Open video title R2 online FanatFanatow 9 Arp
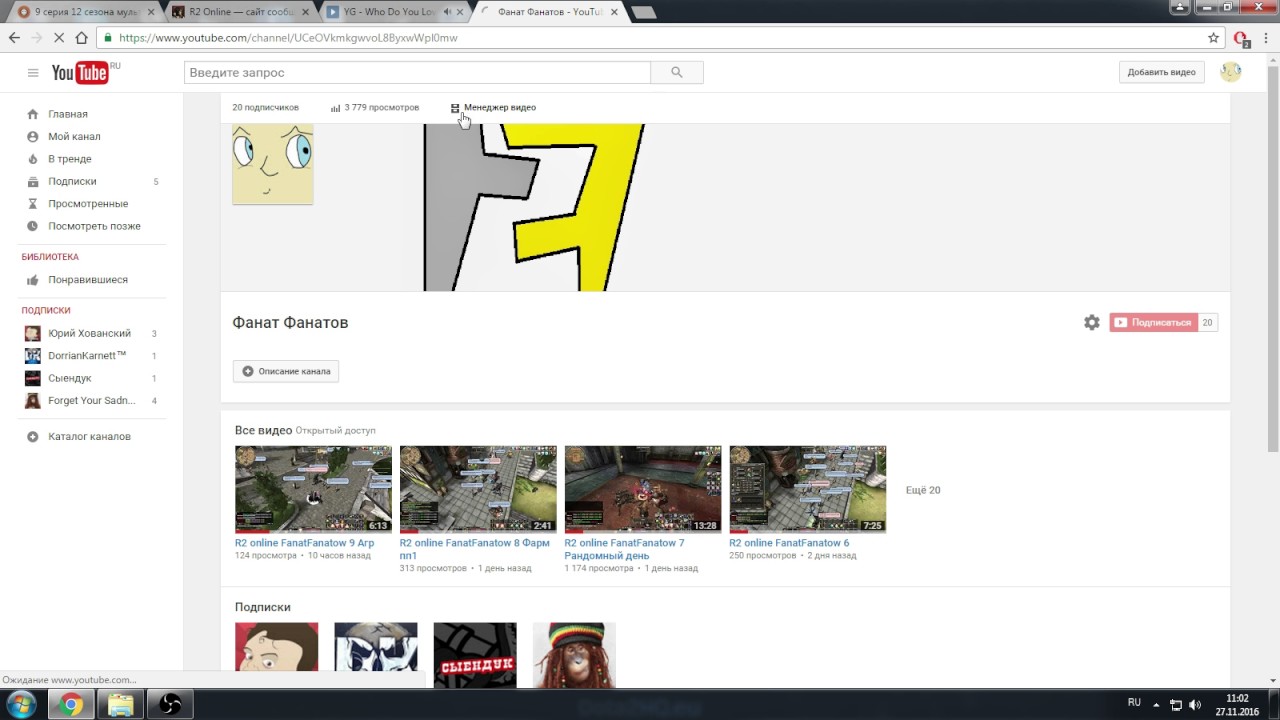Image resolution: width=1280 pixels, height=720 pixels. [304, 543]
